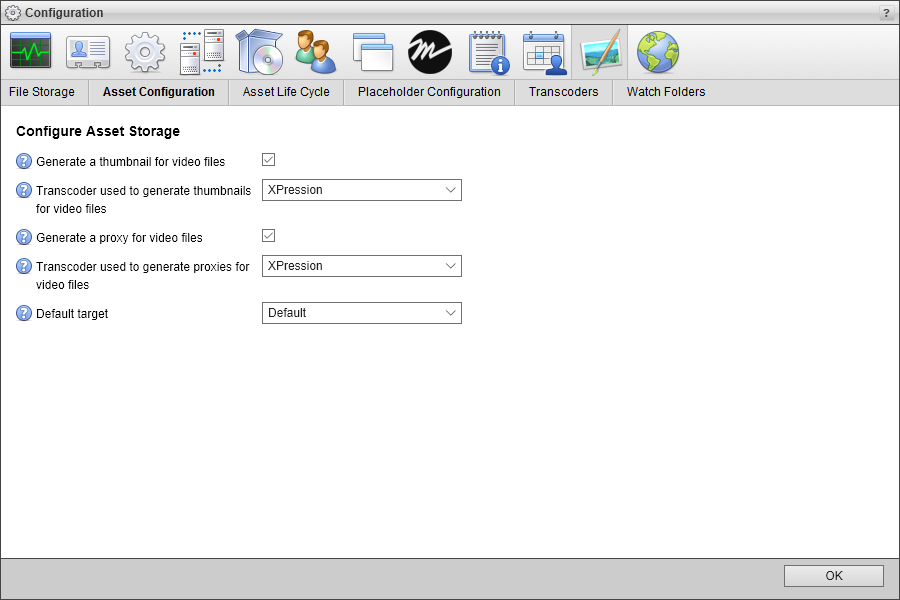Screen dimensions: 900x600
Task: Open the software package installation icon
Action: click(258, 51)
